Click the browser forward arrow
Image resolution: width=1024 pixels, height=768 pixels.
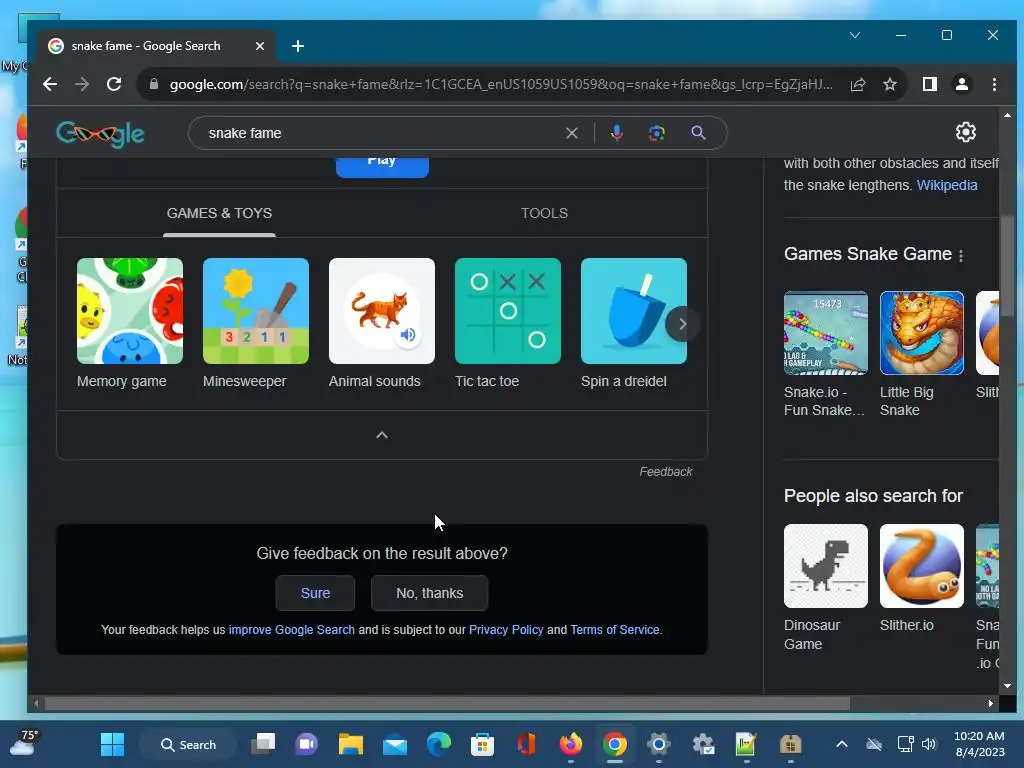(x=82, y=84)
